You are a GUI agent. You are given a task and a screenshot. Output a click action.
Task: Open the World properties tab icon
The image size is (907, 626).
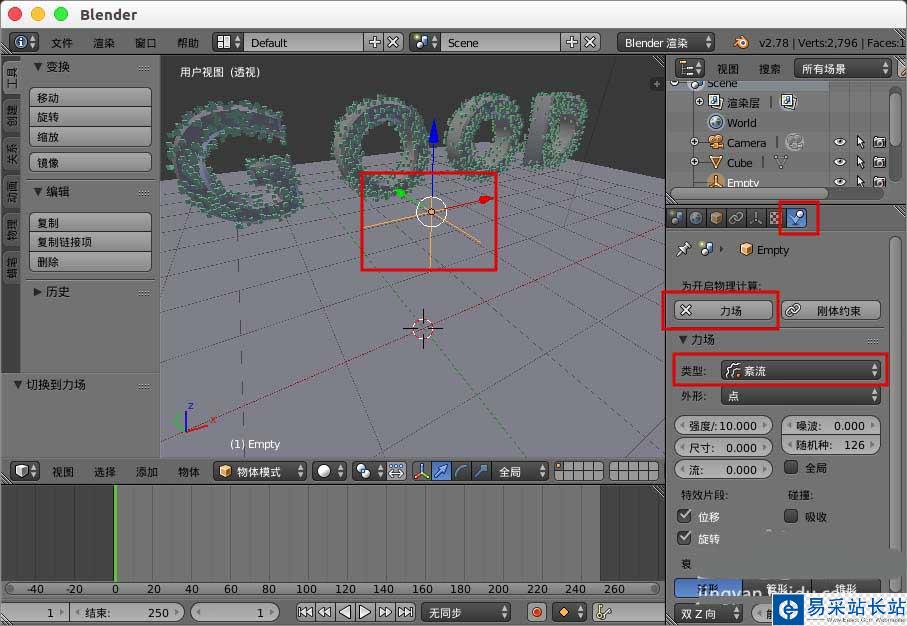pos(696,218)
